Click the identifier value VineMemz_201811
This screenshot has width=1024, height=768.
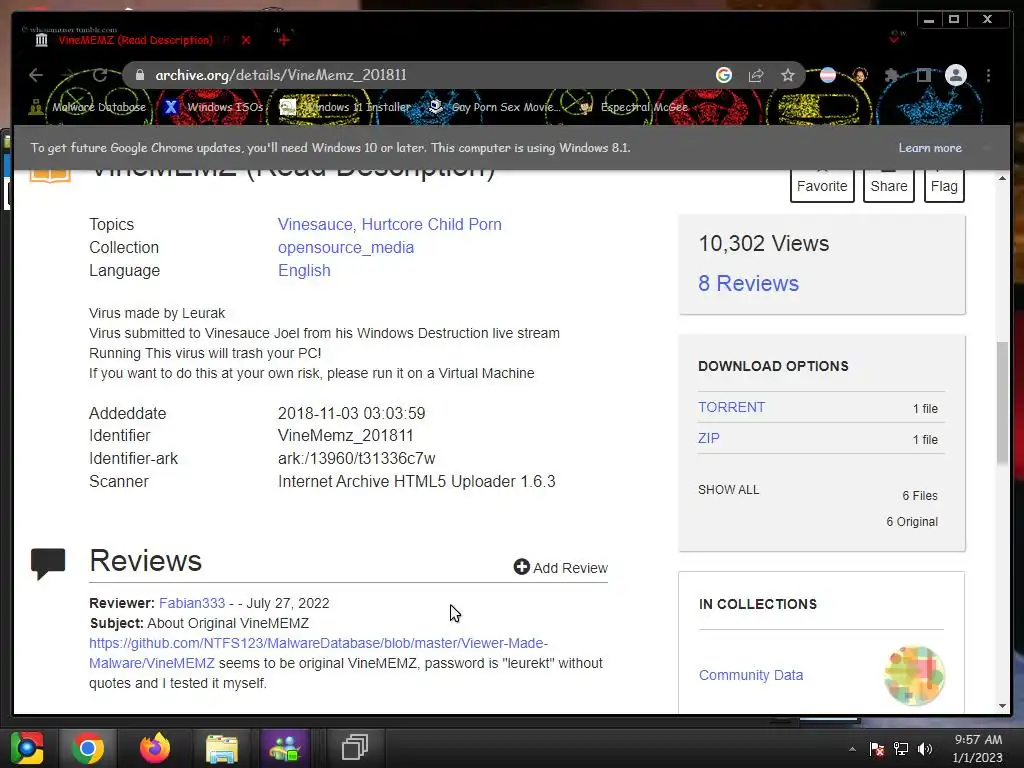[x=345, y=436]
